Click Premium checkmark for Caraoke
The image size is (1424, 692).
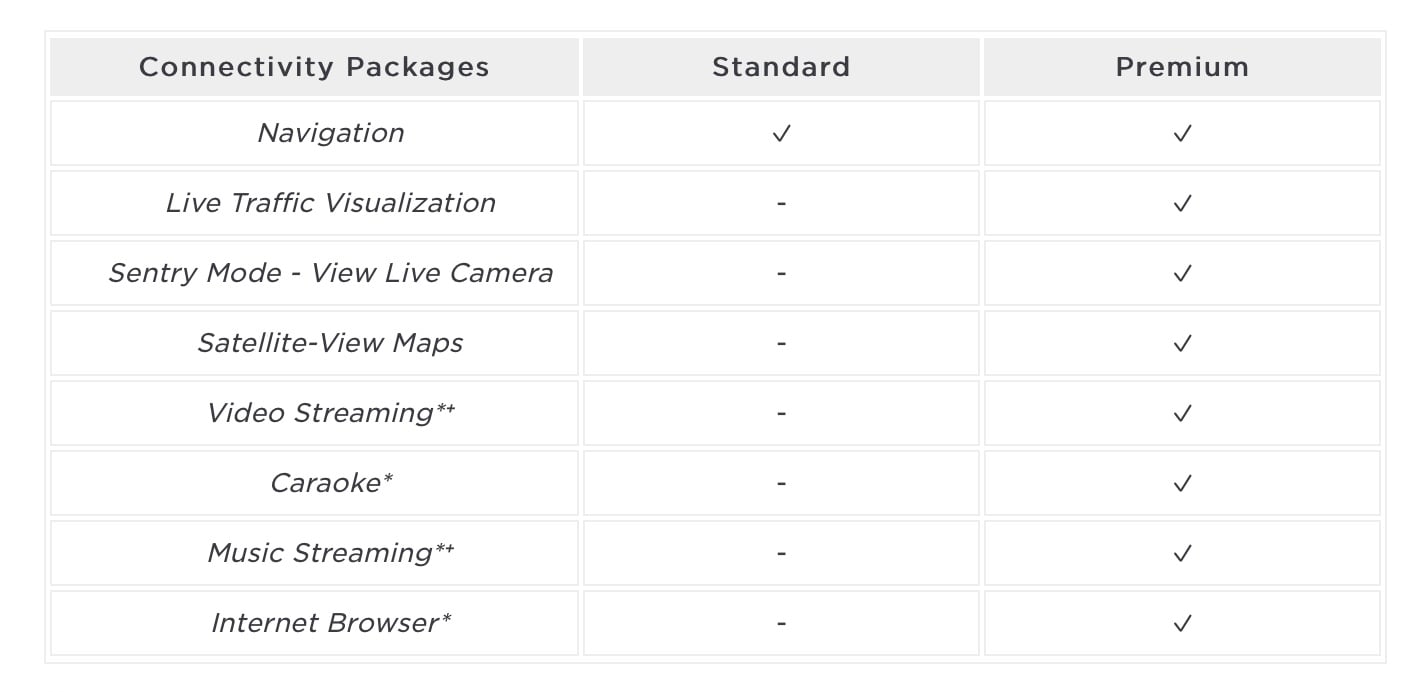[1182, 483]
